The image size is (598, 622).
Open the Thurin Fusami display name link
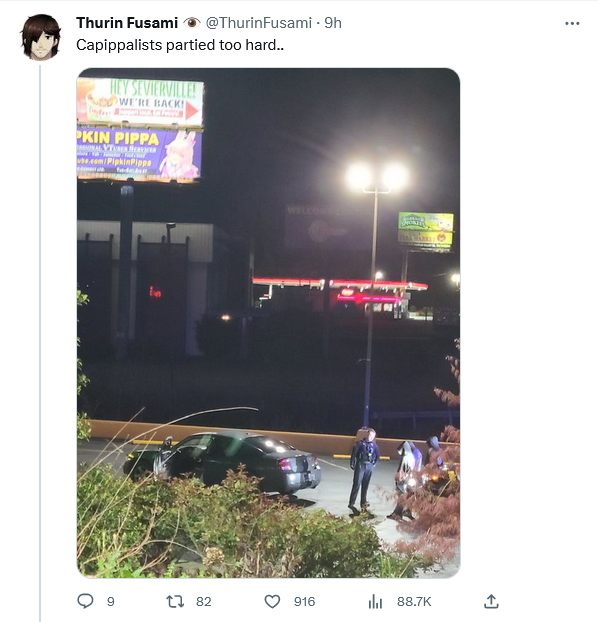coord(127,23)
